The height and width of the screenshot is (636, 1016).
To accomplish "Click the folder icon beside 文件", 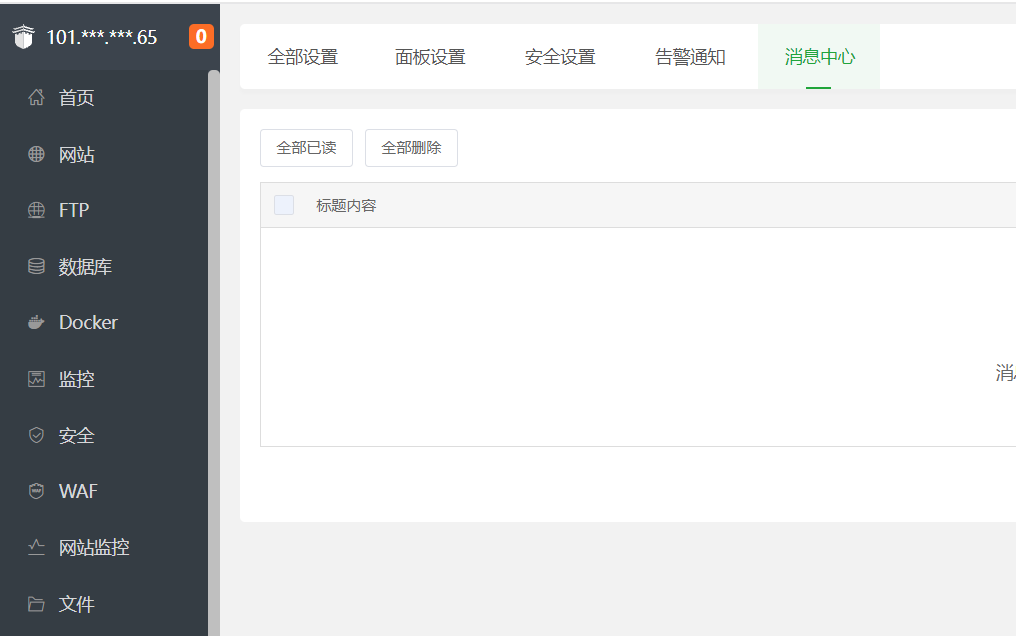I will 37,604.
